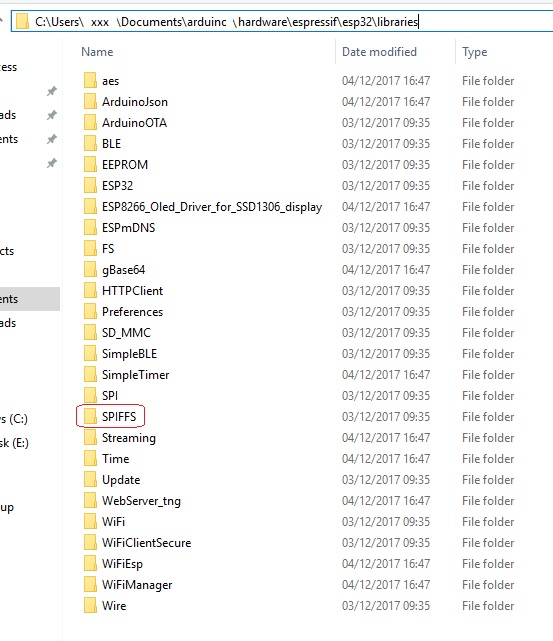
Task: Click the folder icon in the address bar
Action: [22, 21]
